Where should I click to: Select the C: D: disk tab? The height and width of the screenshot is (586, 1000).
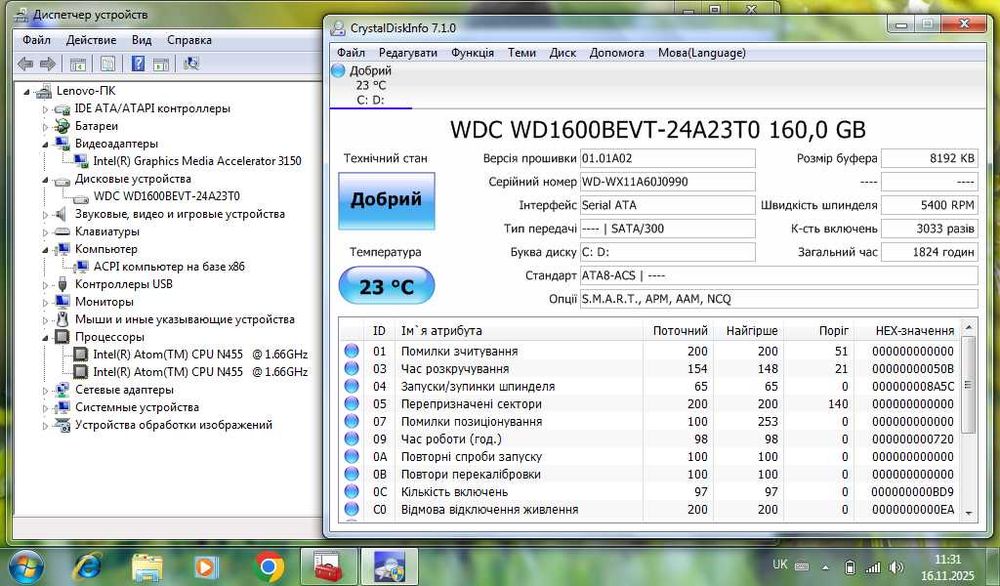371,85
